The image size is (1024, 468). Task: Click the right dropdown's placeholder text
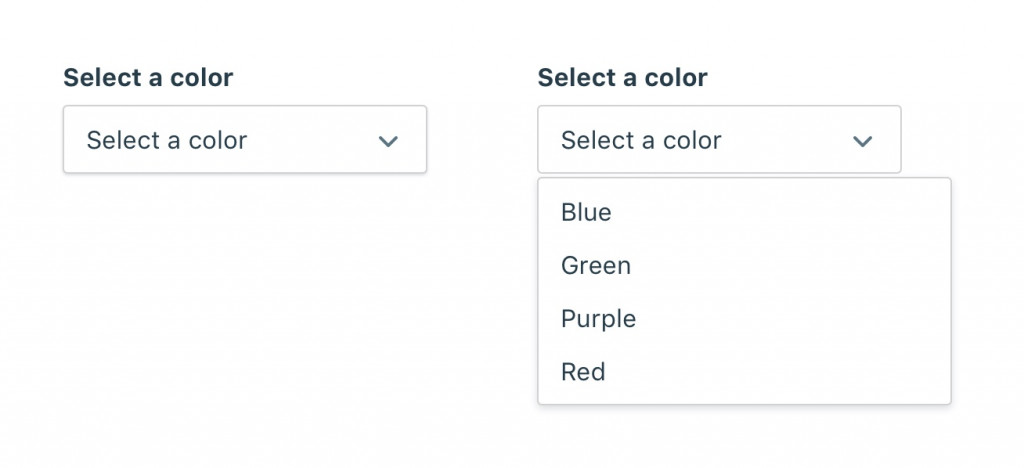point(641,141)
